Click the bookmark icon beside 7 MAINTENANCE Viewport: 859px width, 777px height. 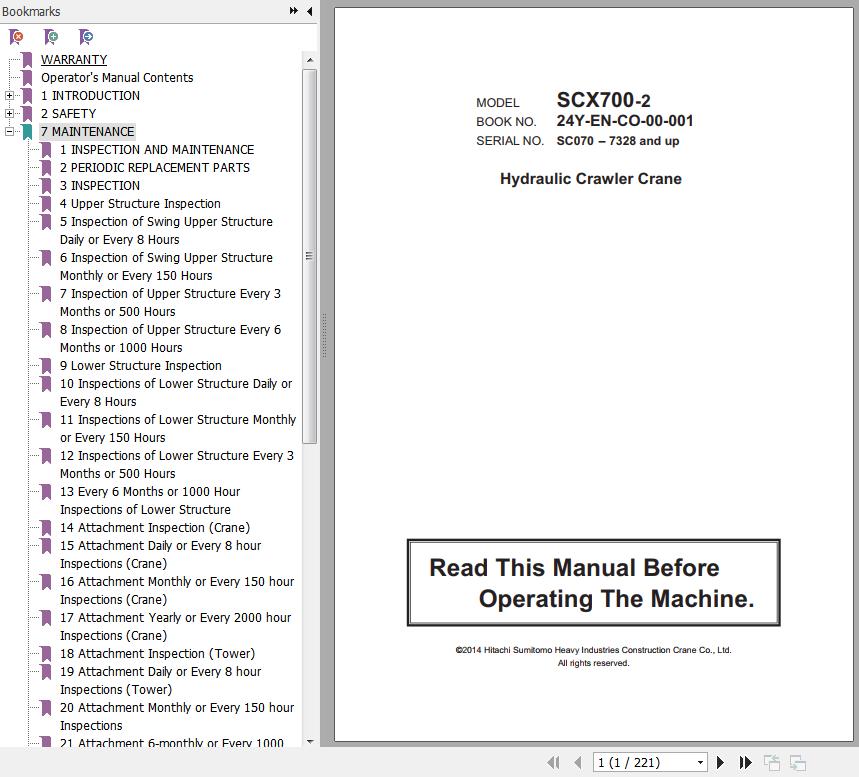click(x=27, y=132)
